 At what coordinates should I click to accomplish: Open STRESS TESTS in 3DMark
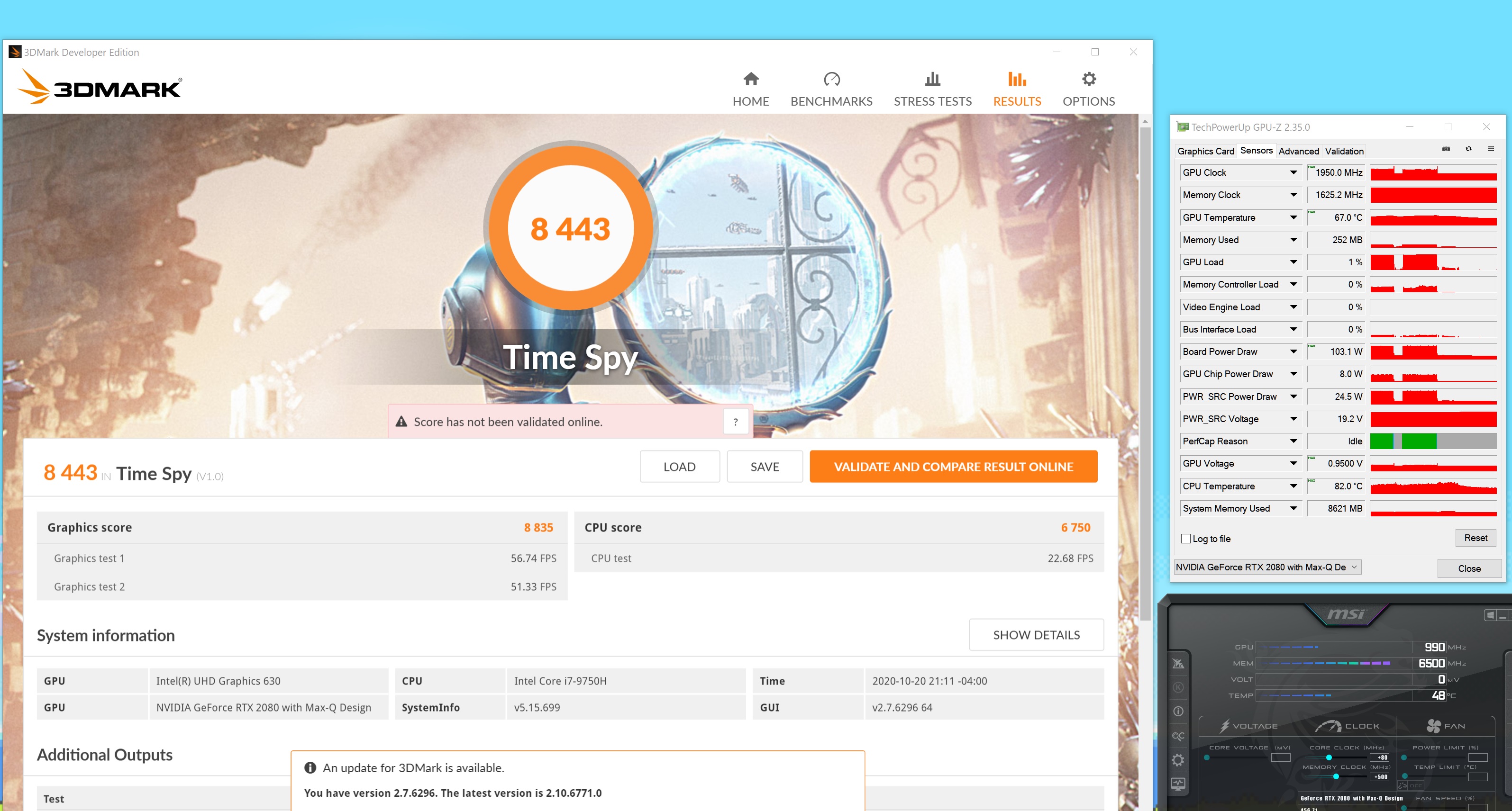point(933,90)
